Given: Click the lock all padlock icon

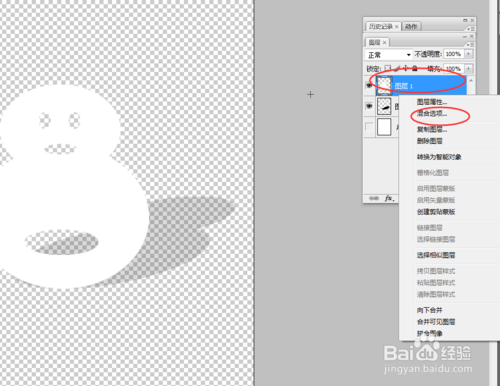Looking at the screenshot, I should pyautogui.click(x=415, y=68).
